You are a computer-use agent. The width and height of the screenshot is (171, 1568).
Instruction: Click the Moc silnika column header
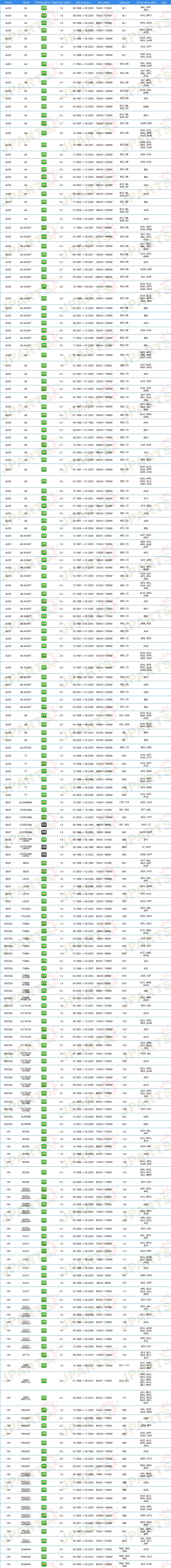pyautogui.click(x=104, y=2)
